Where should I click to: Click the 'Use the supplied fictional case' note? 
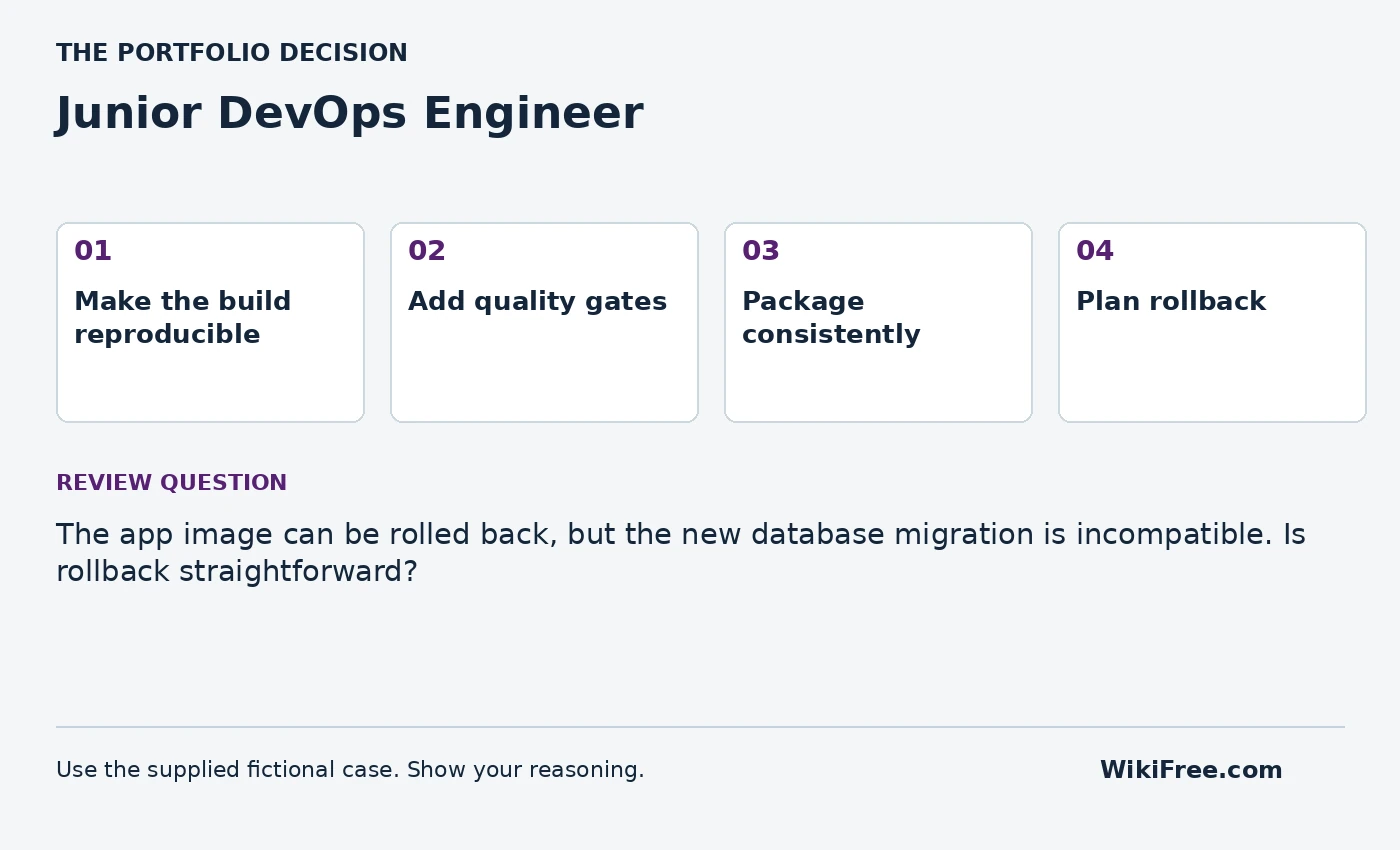(350, 770)
